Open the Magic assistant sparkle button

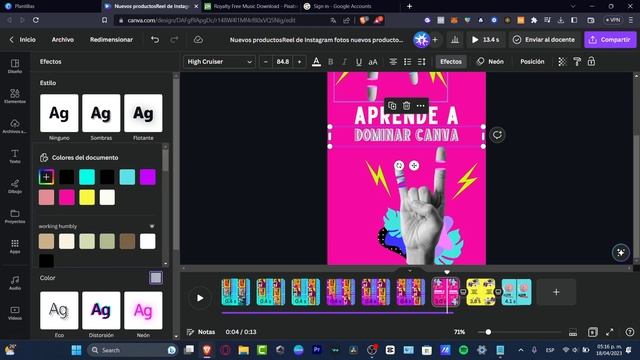(x=620, y=252)
